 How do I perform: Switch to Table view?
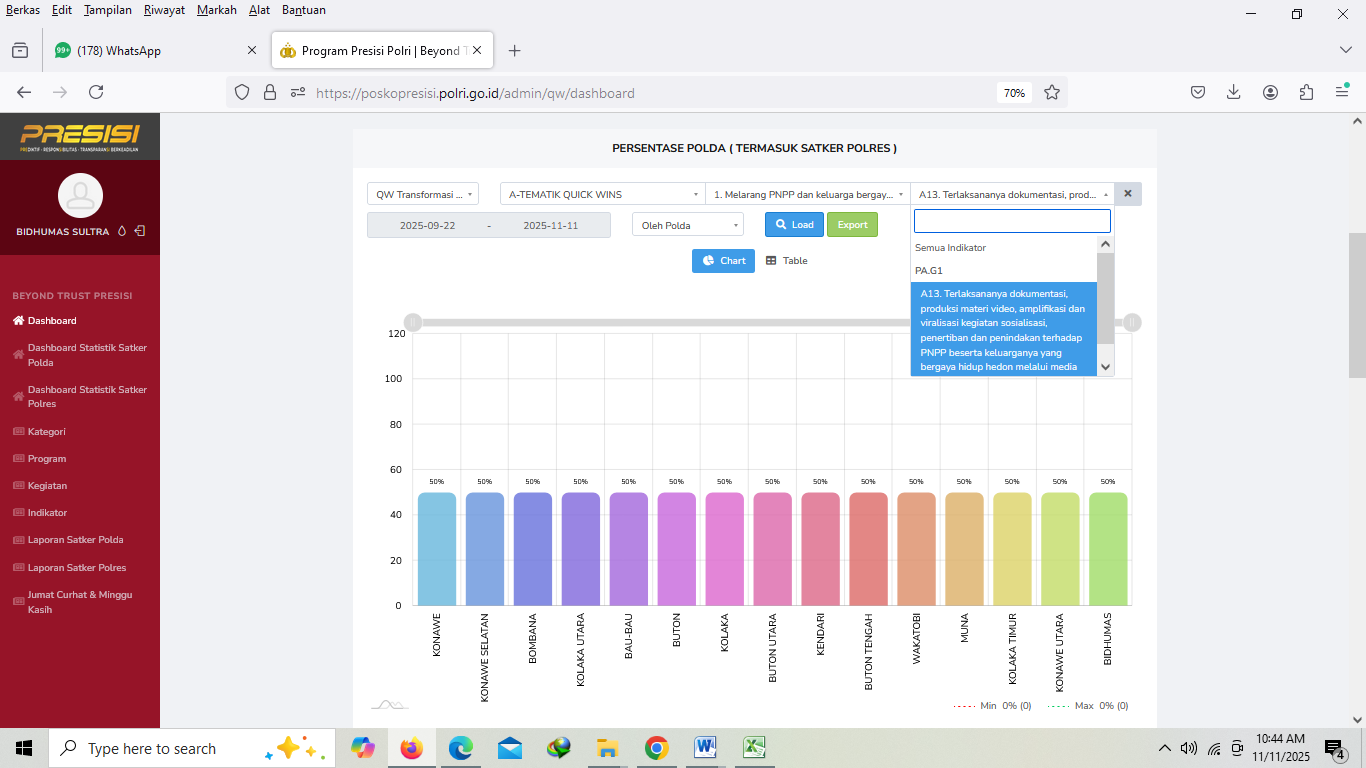point(787,261)
